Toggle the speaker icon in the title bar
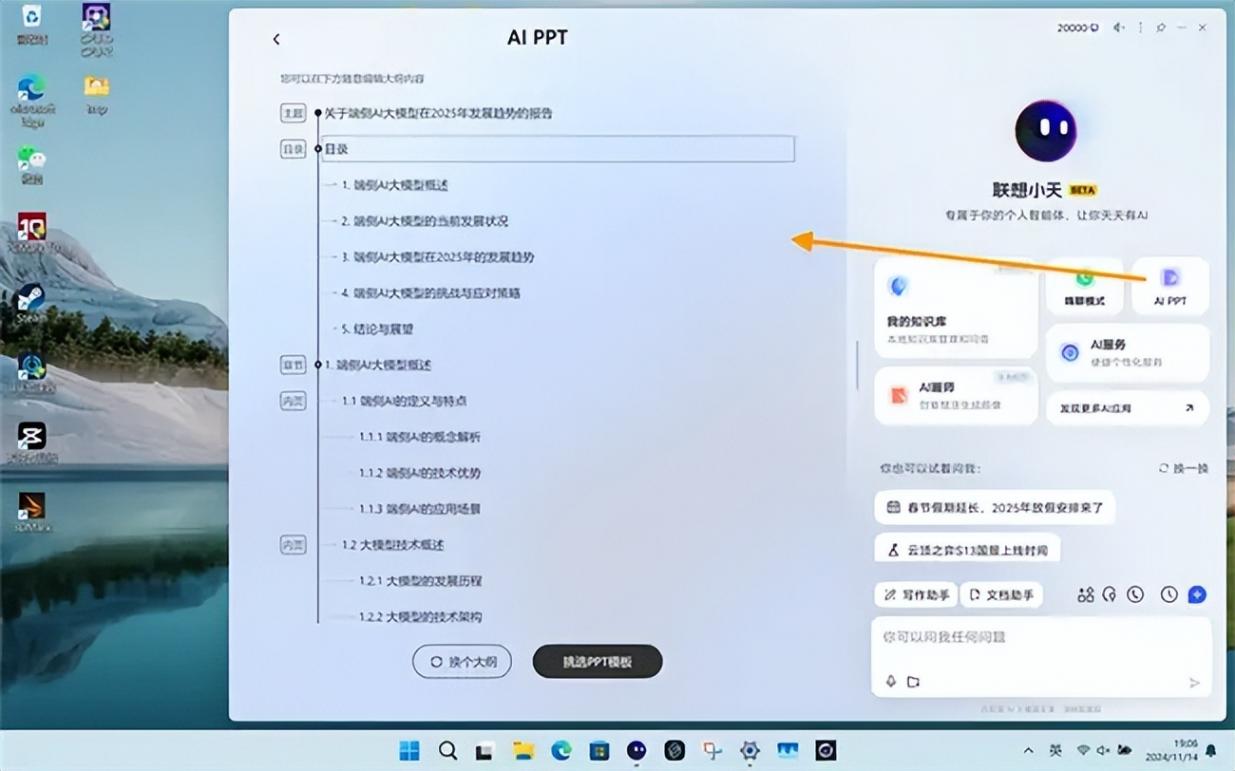The image size is (1235, 771). [x=1119, y=28]
